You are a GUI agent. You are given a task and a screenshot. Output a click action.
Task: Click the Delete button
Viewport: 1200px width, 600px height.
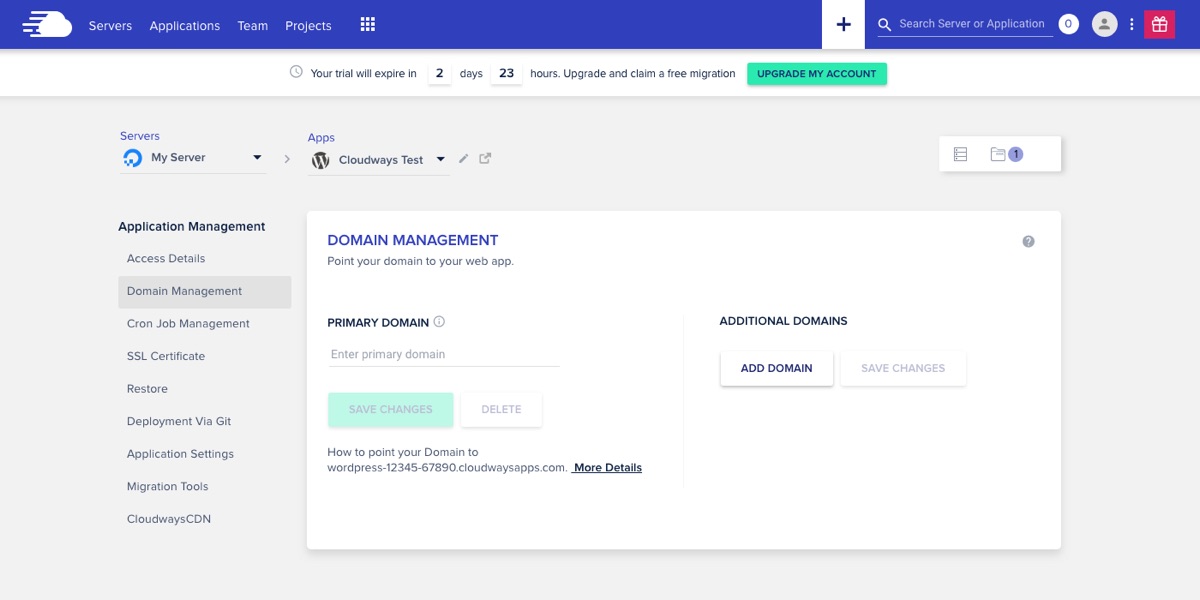click(501, 409)
